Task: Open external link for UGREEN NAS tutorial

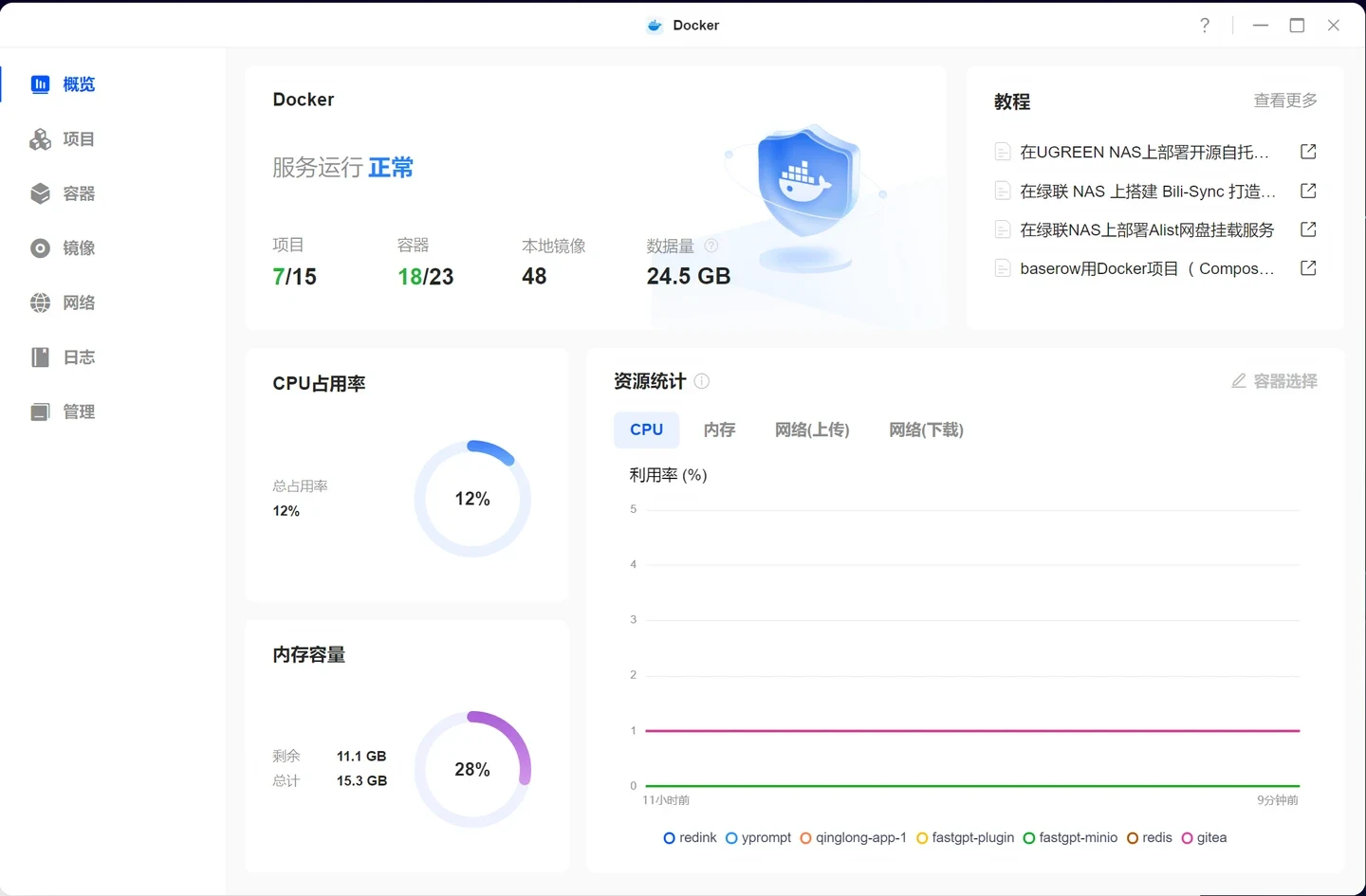Action: click(1308, 152)
